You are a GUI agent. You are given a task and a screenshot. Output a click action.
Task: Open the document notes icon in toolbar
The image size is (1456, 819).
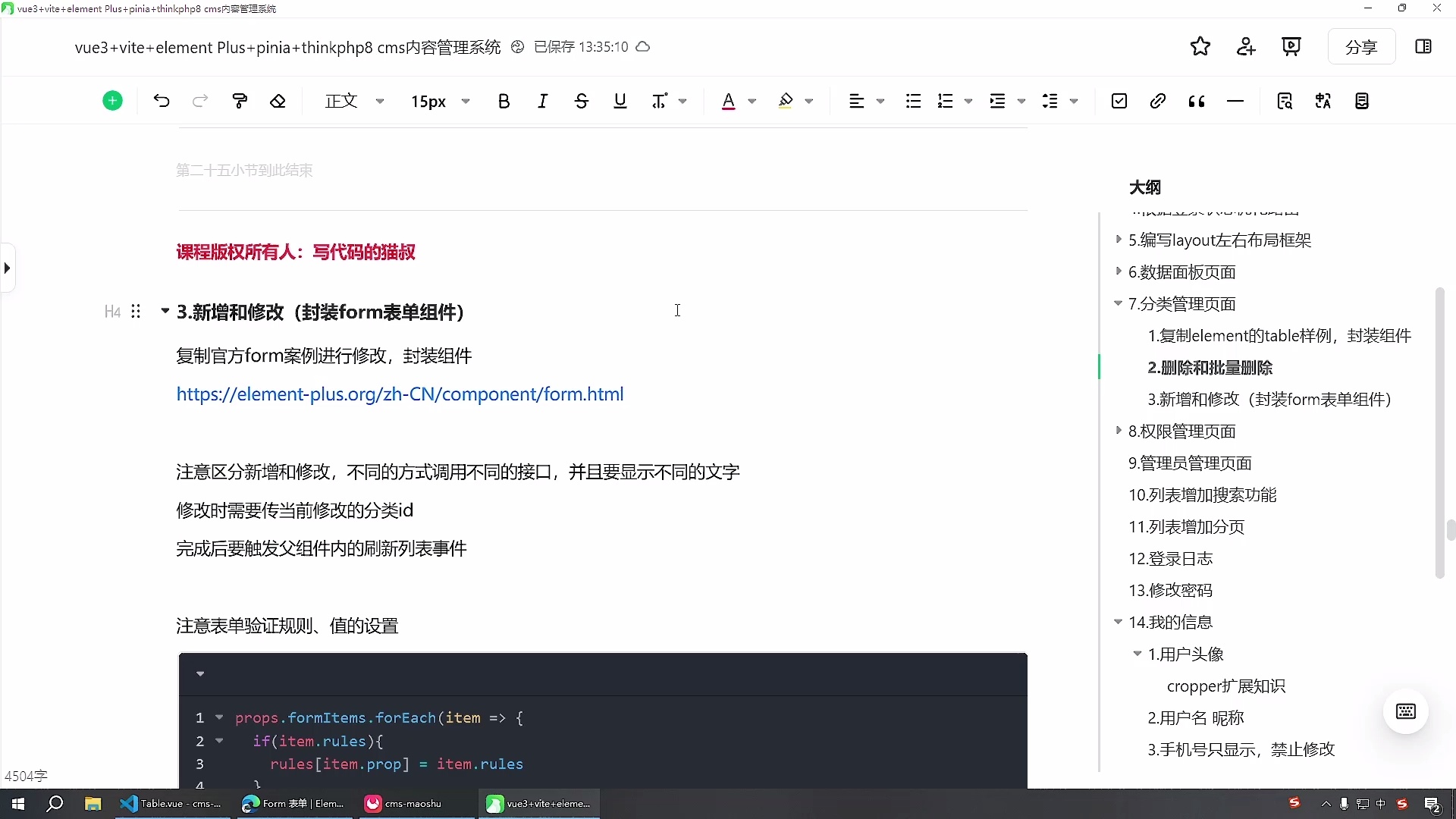(1362, 101)
